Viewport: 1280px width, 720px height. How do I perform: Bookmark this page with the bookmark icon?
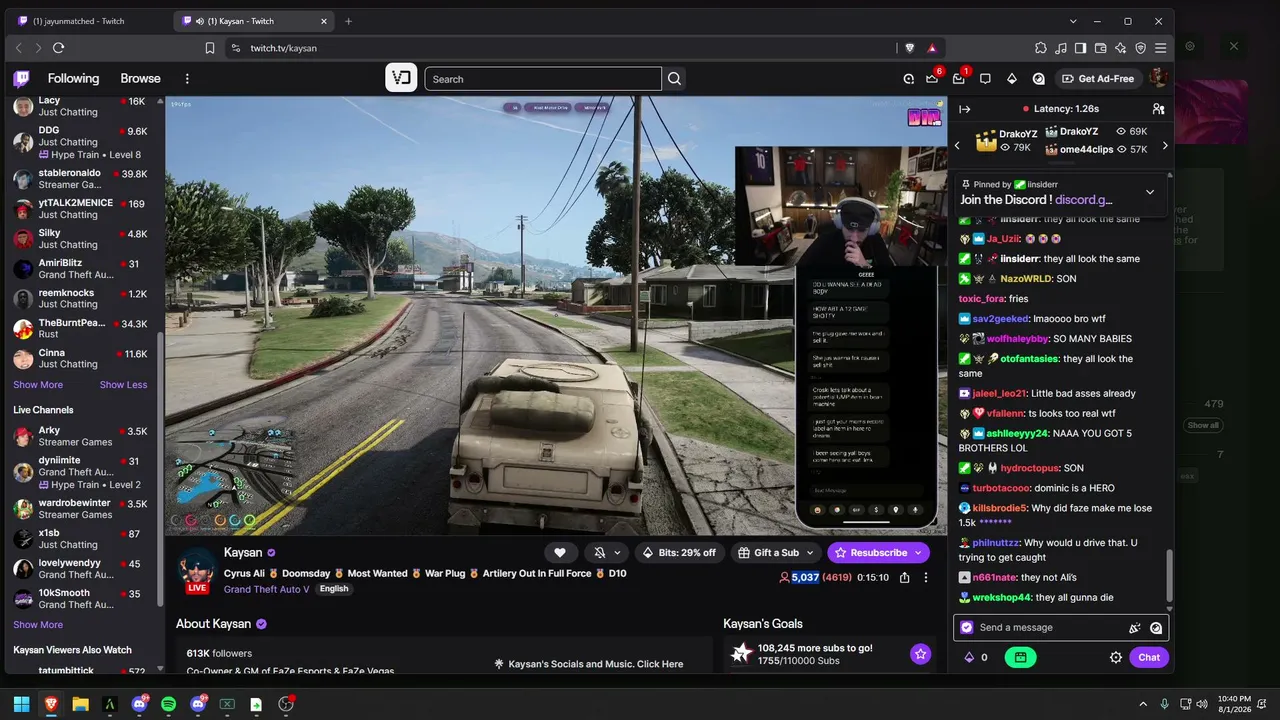click(210, 48)
